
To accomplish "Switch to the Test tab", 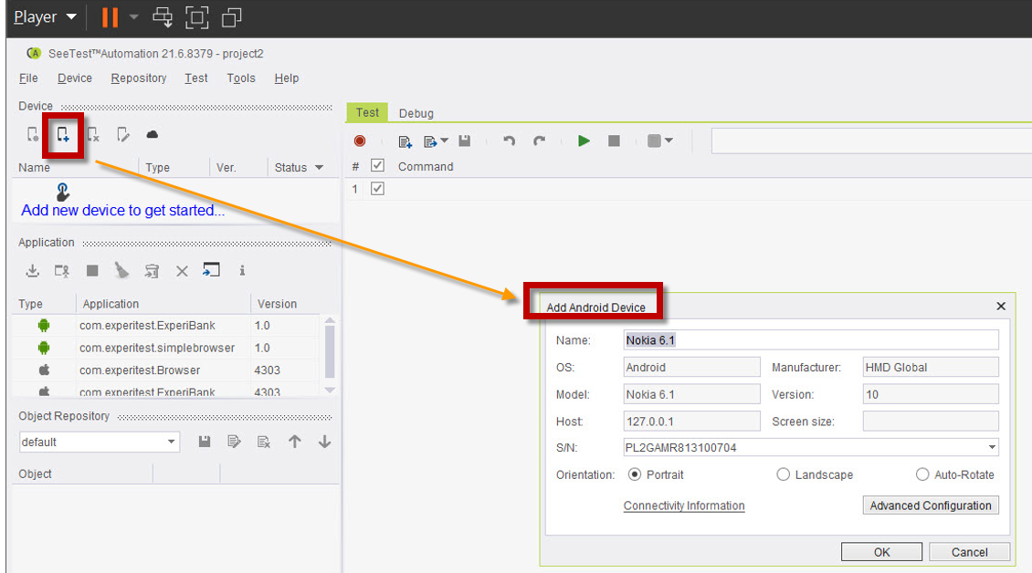I will [367, 112].
